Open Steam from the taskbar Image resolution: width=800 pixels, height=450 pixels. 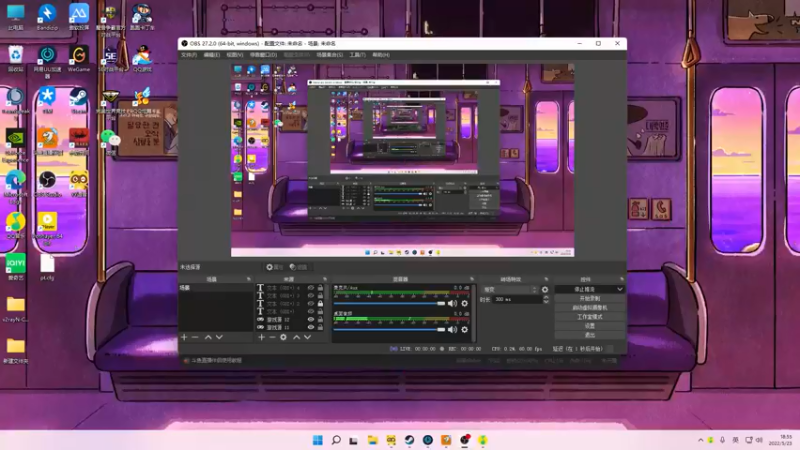pos(409,440)
